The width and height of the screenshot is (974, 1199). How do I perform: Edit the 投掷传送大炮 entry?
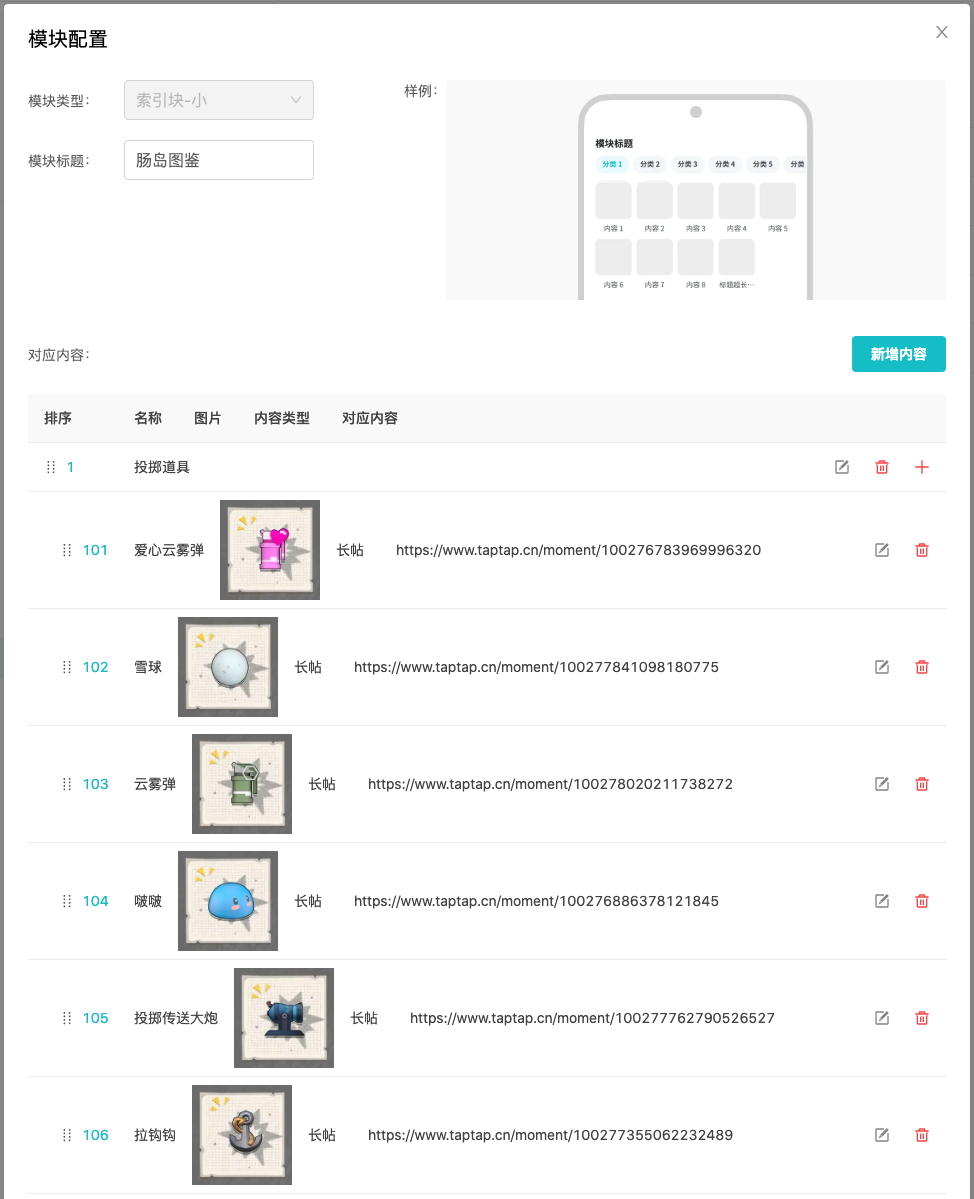(x=882, y=1018)
